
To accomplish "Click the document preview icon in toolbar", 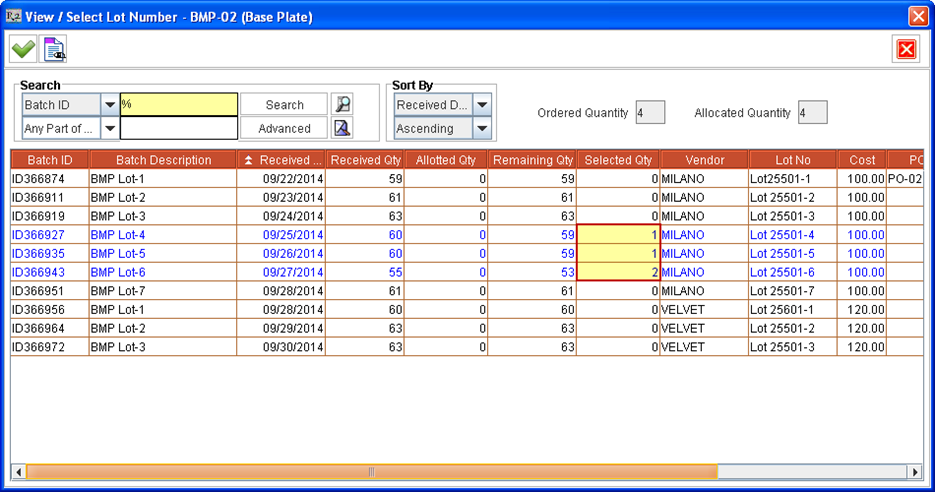I will 54,48.
